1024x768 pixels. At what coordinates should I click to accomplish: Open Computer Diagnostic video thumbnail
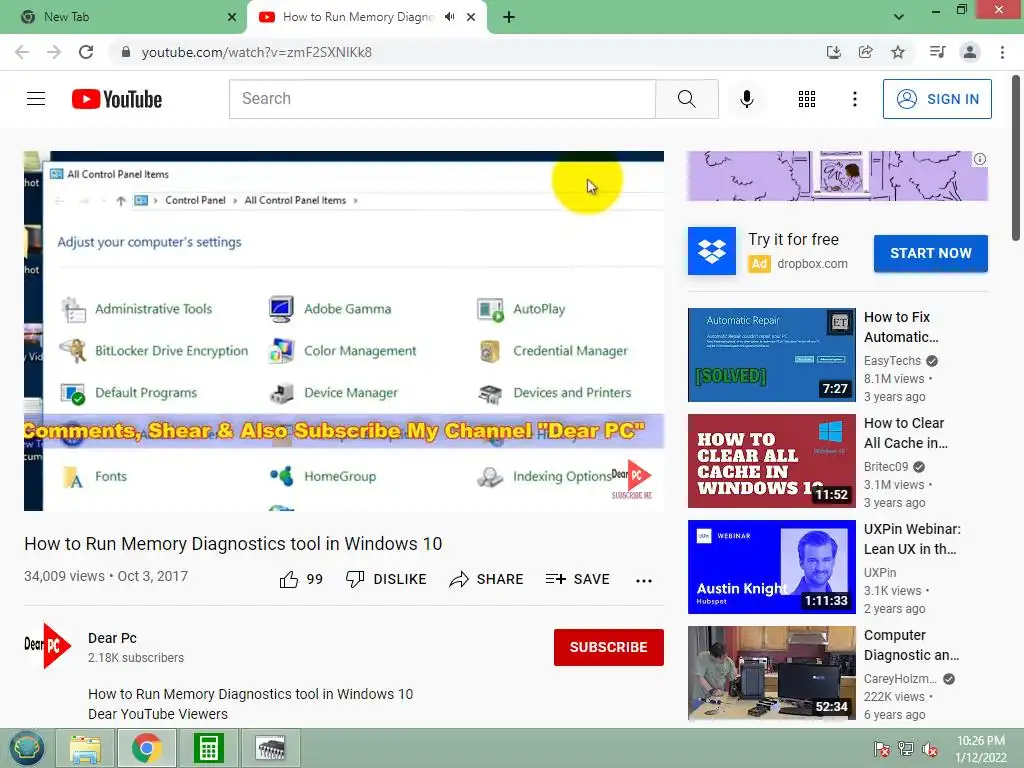pos(771,673)
